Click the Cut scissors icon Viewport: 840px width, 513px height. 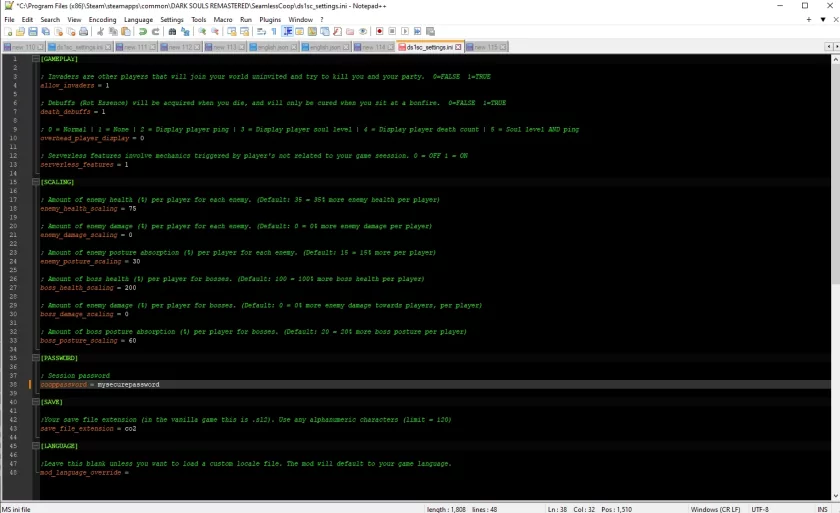click(x=100, y=32)
